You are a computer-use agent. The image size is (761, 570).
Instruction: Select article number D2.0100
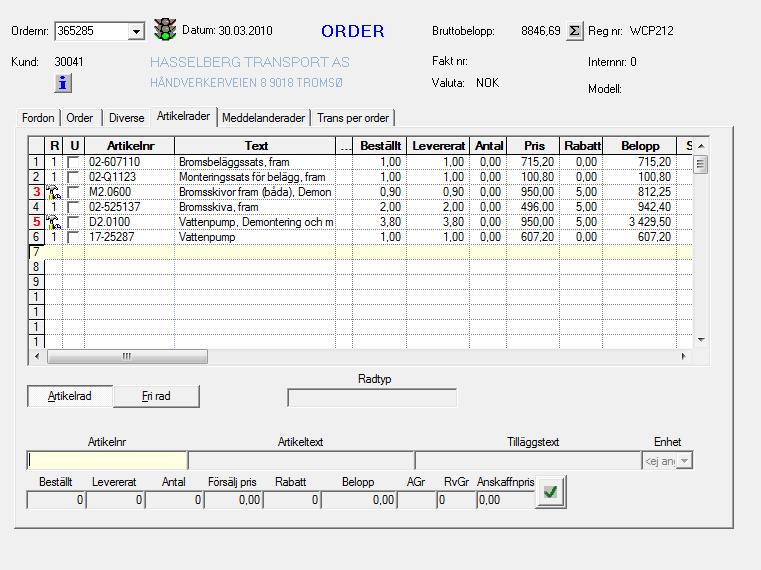(130, 222)
